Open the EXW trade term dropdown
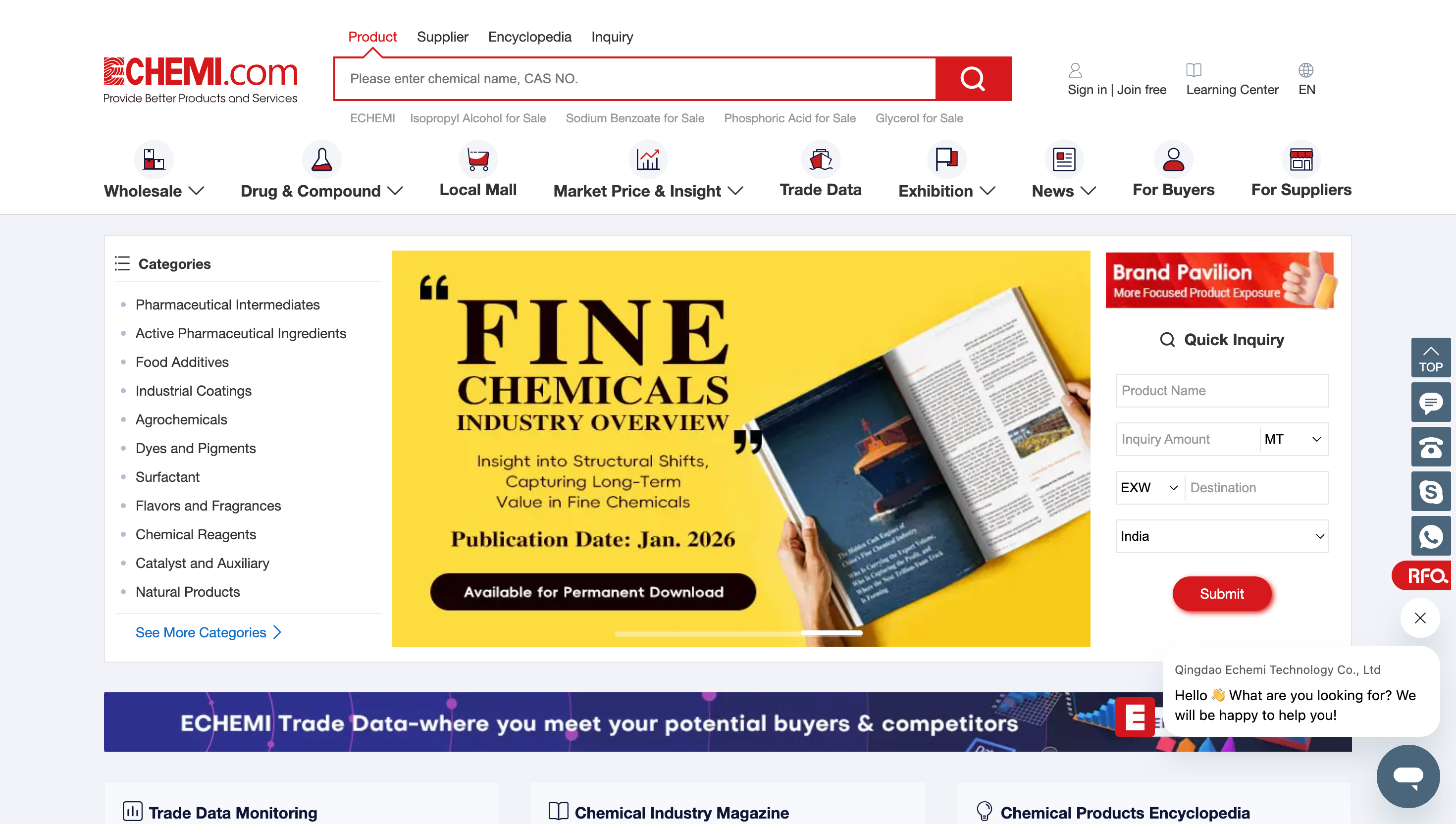The image size is (1456, 824). [1150, 488]
